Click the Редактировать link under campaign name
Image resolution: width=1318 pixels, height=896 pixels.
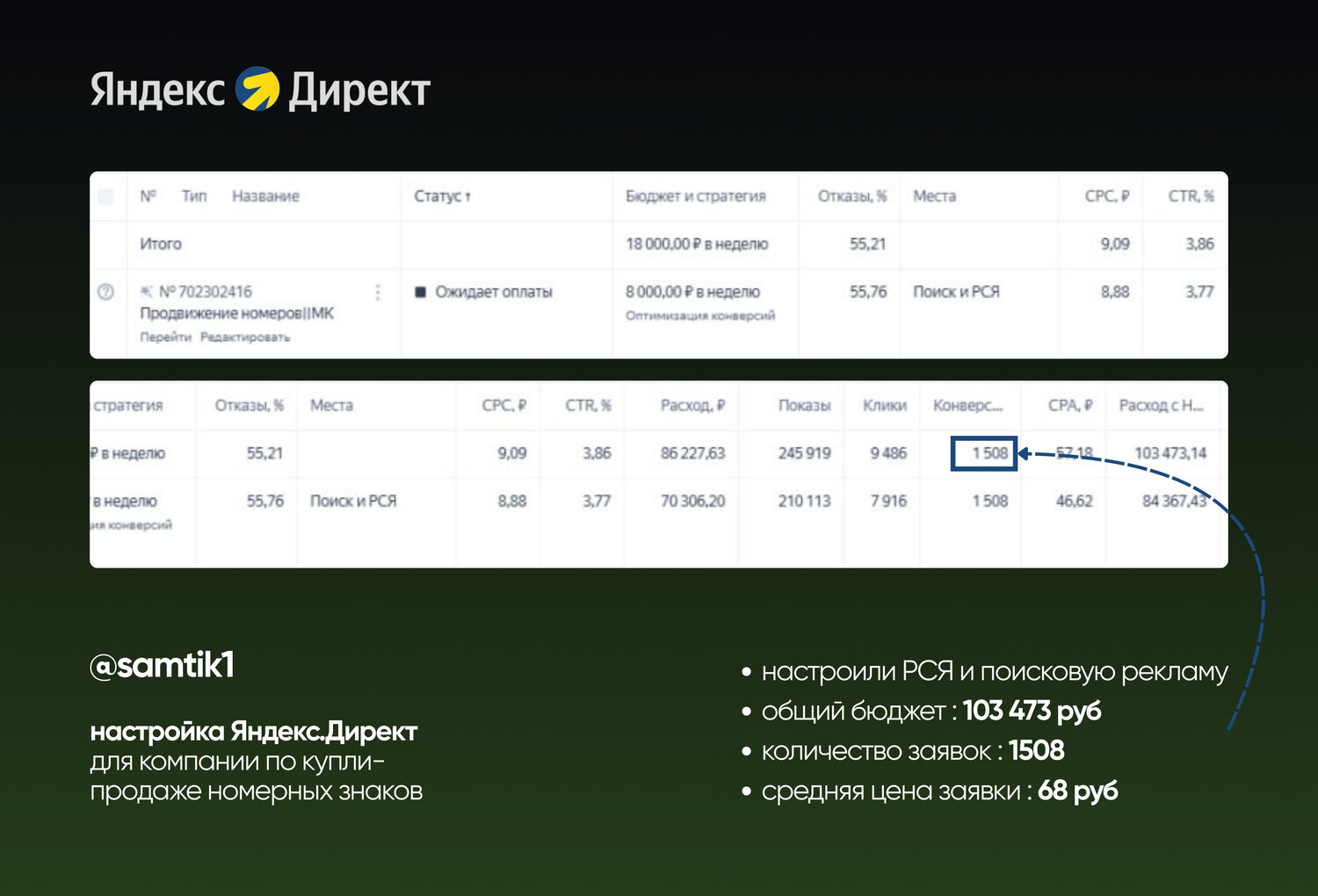click(x=245, y=337)
